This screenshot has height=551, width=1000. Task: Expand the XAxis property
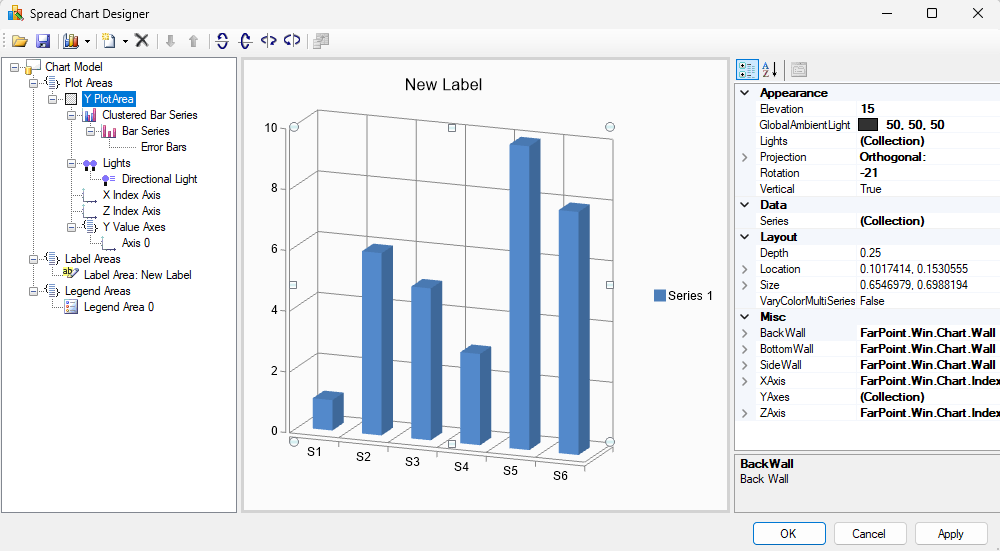(744, 381)
